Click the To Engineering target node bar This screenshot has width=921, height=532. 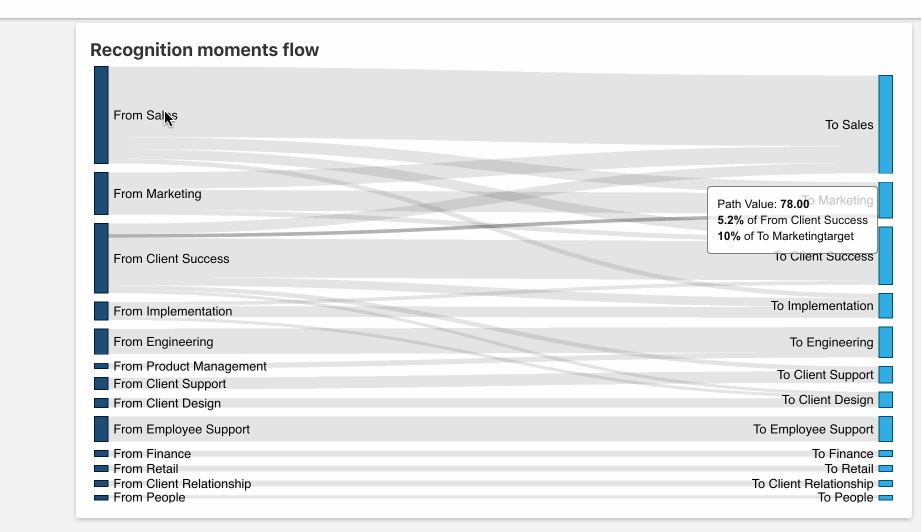click(886, 342)
